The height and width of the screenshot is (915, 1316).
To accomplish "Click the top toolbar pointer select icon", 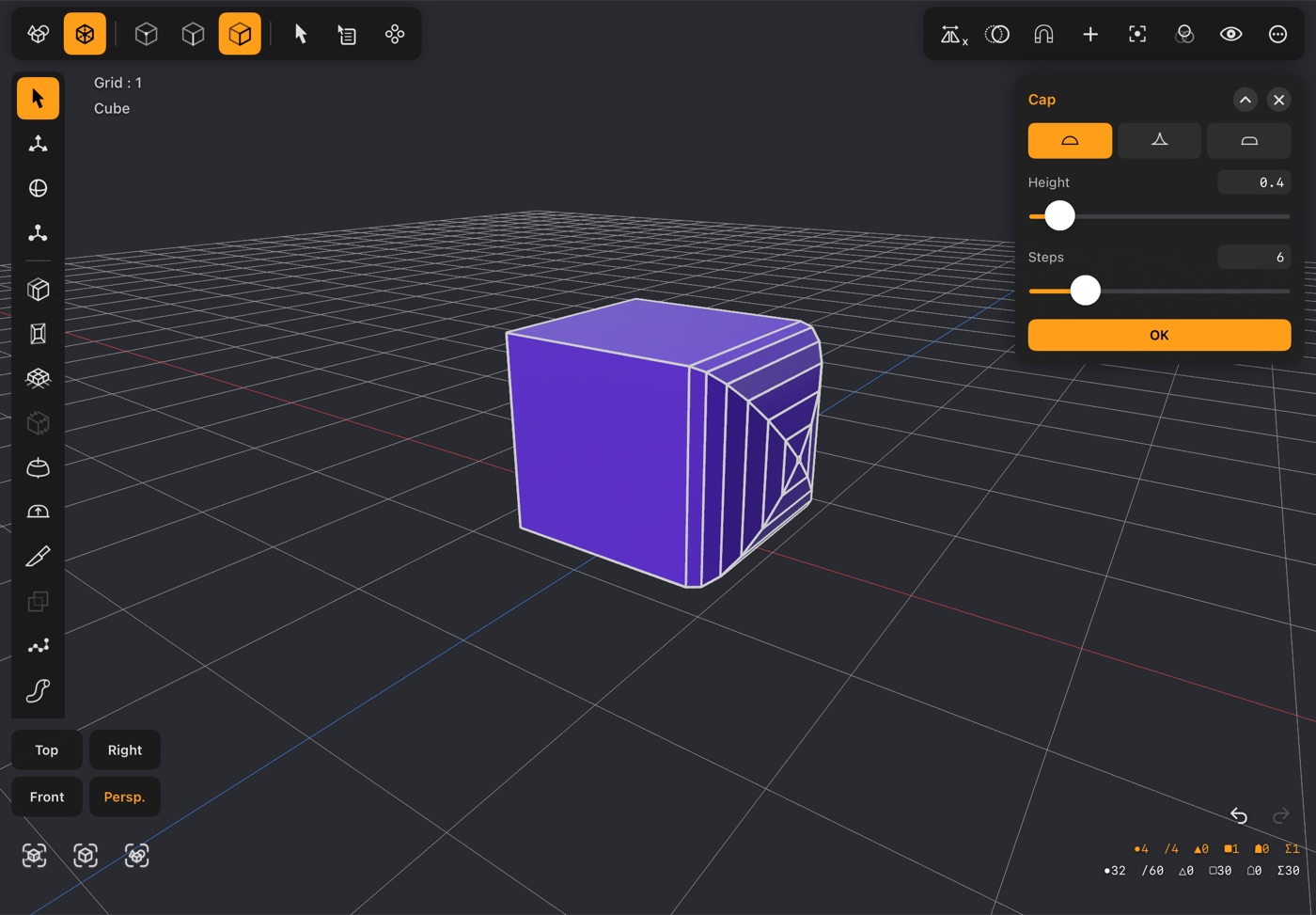I will (301, 34).
